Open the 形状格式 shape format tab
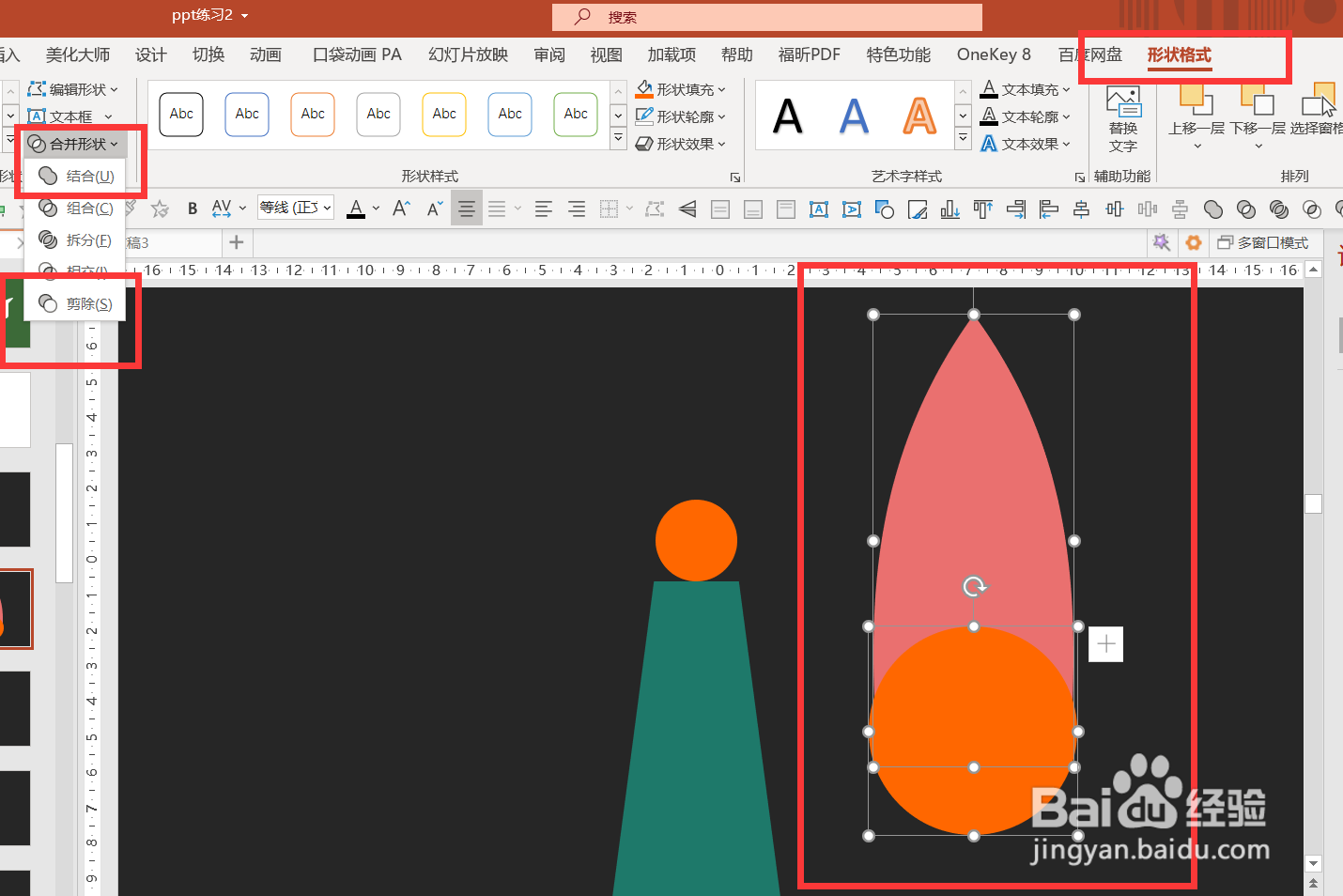 click(1180, 54)
